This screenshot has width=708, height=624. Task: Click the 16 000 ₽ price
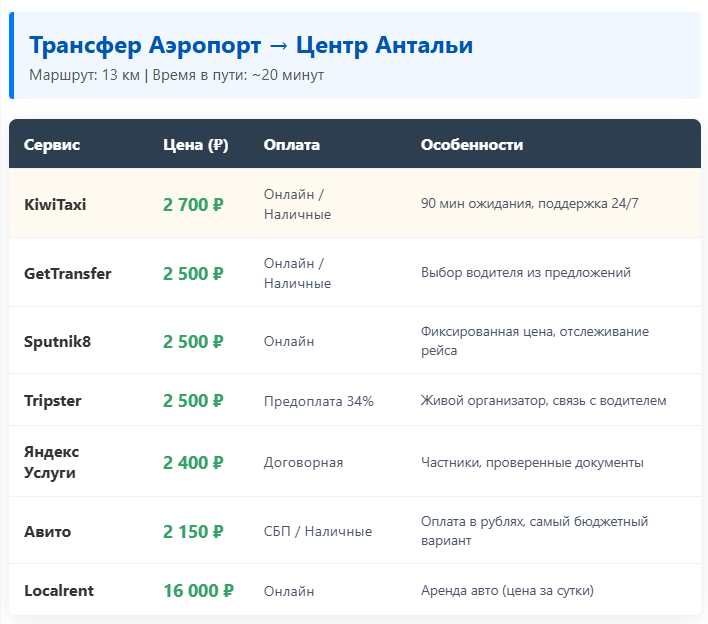tap(198, 591)
